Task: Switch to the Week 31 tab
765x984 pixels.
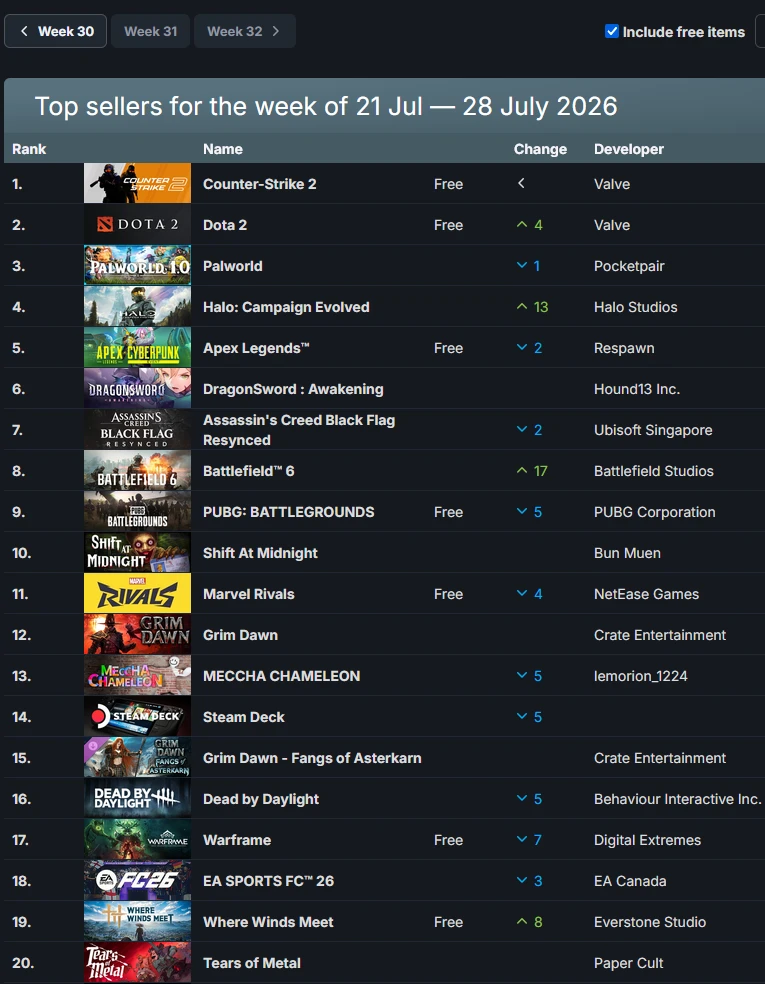Action: [x=151, y=31]
